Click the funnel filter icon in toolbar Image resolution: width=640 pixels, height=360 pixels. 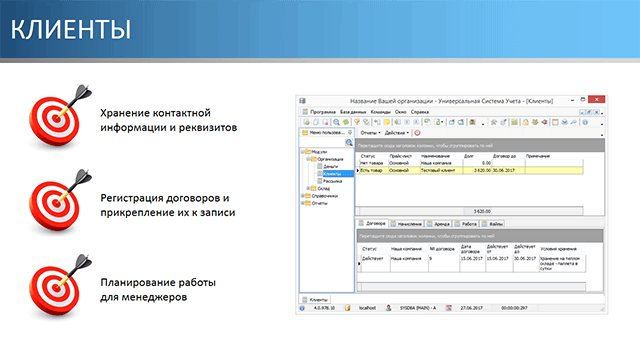click(357, 122)
